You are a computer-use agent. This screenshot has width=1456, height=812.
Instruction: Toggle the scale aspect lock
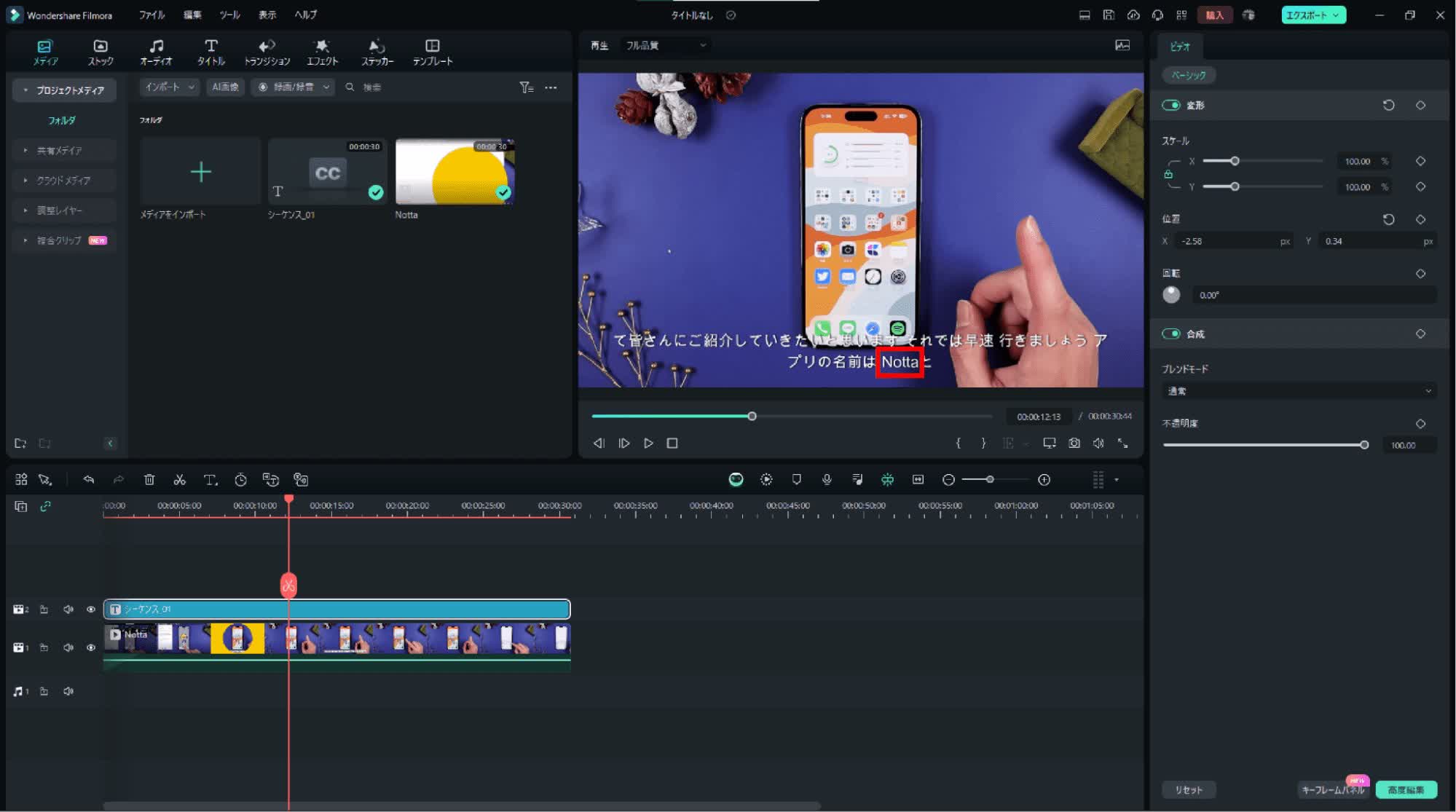pos(1168,174)
